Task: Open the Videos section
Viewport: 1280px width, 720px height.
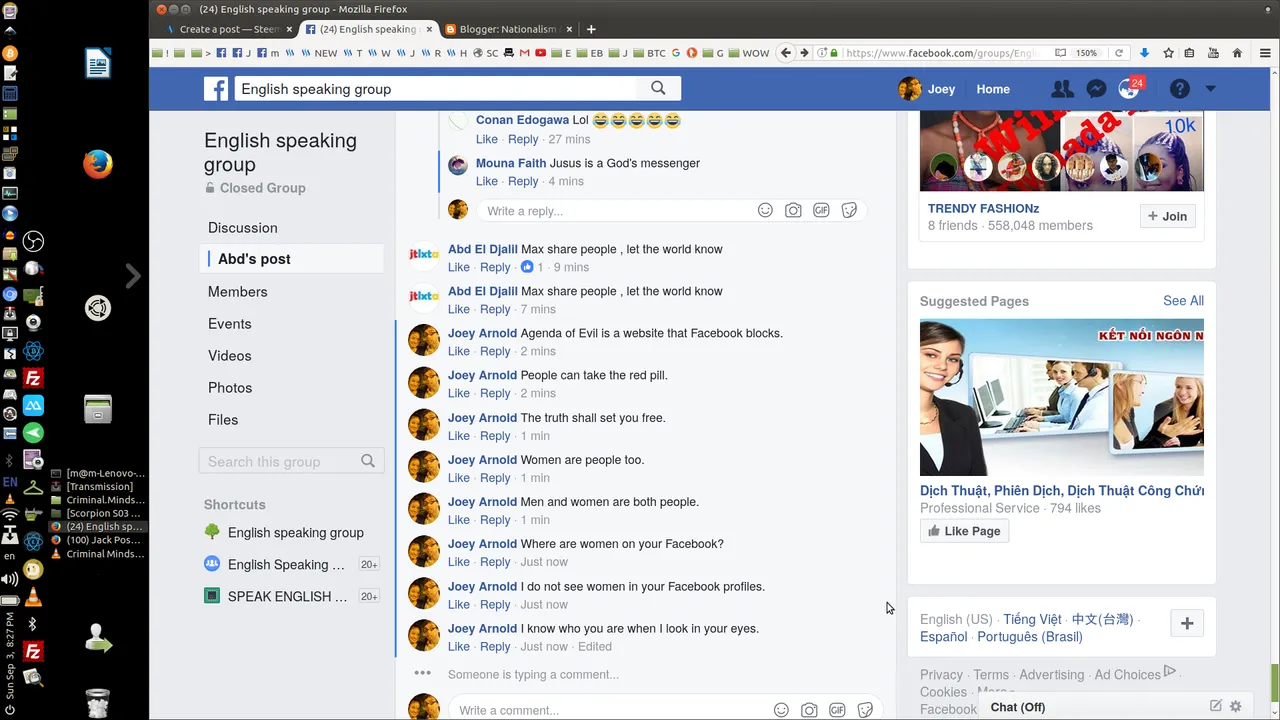Action: pos(230,356)
